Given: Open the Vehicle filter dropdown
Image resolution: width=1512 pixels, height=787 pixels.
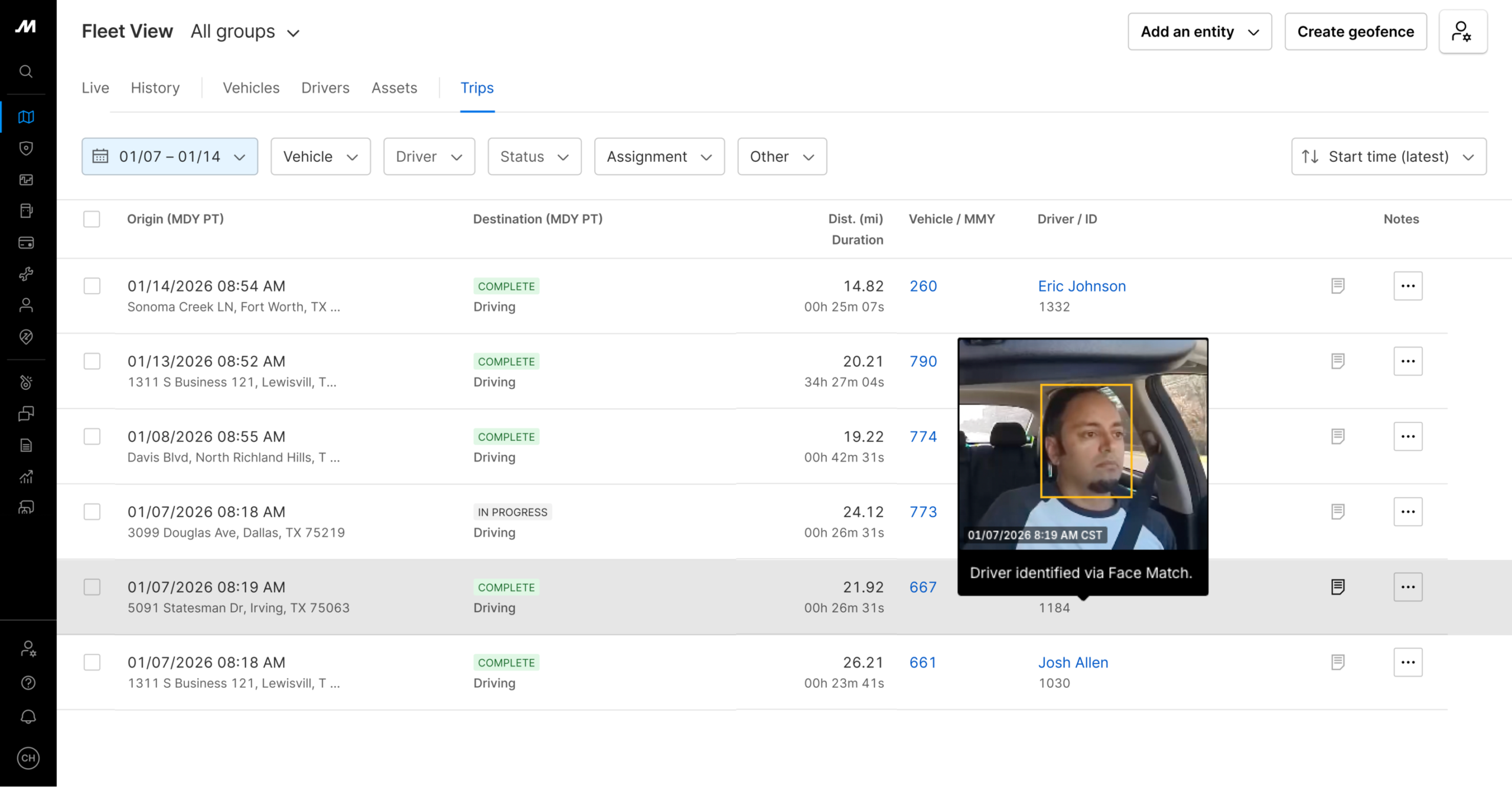Looking at the screenshot, I should click(x=320, y=156).
